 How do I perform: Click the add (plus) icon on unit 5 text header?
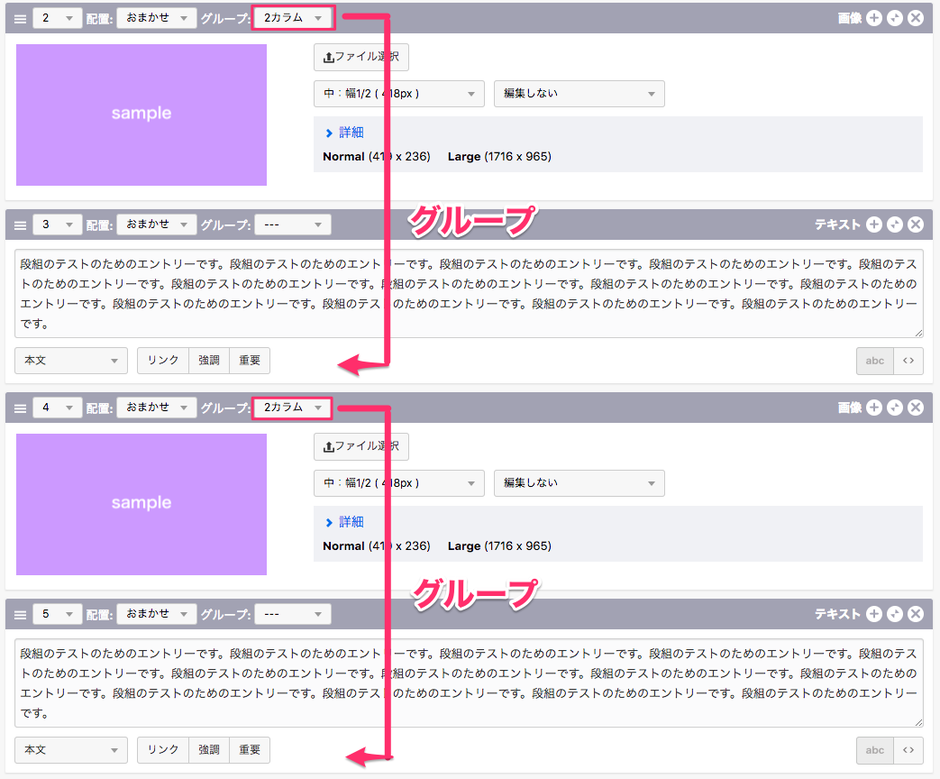(874, 614)
